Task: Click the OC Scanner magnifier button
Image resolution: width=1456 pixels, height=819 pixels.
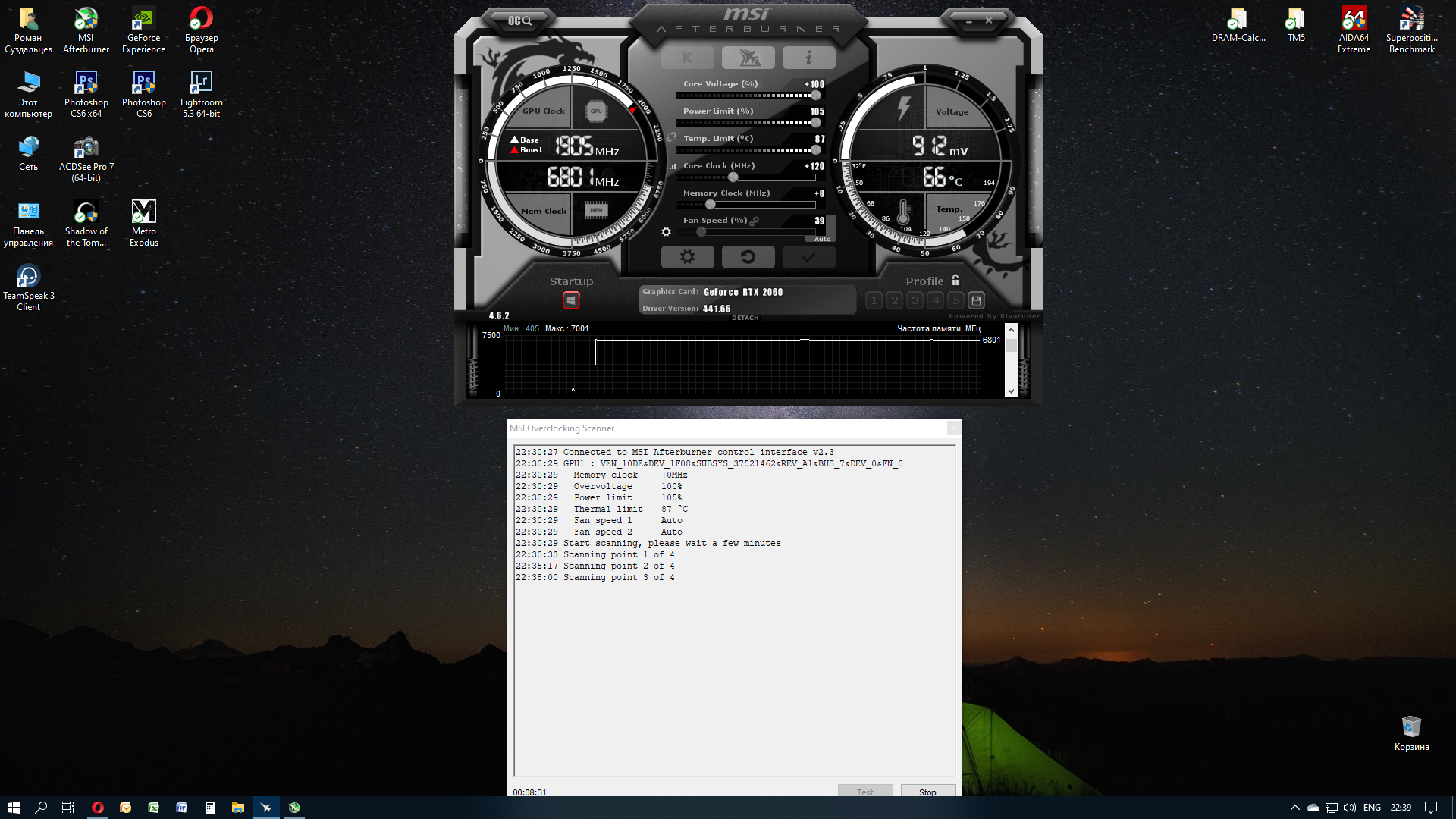Action: (x=520, y=20)
